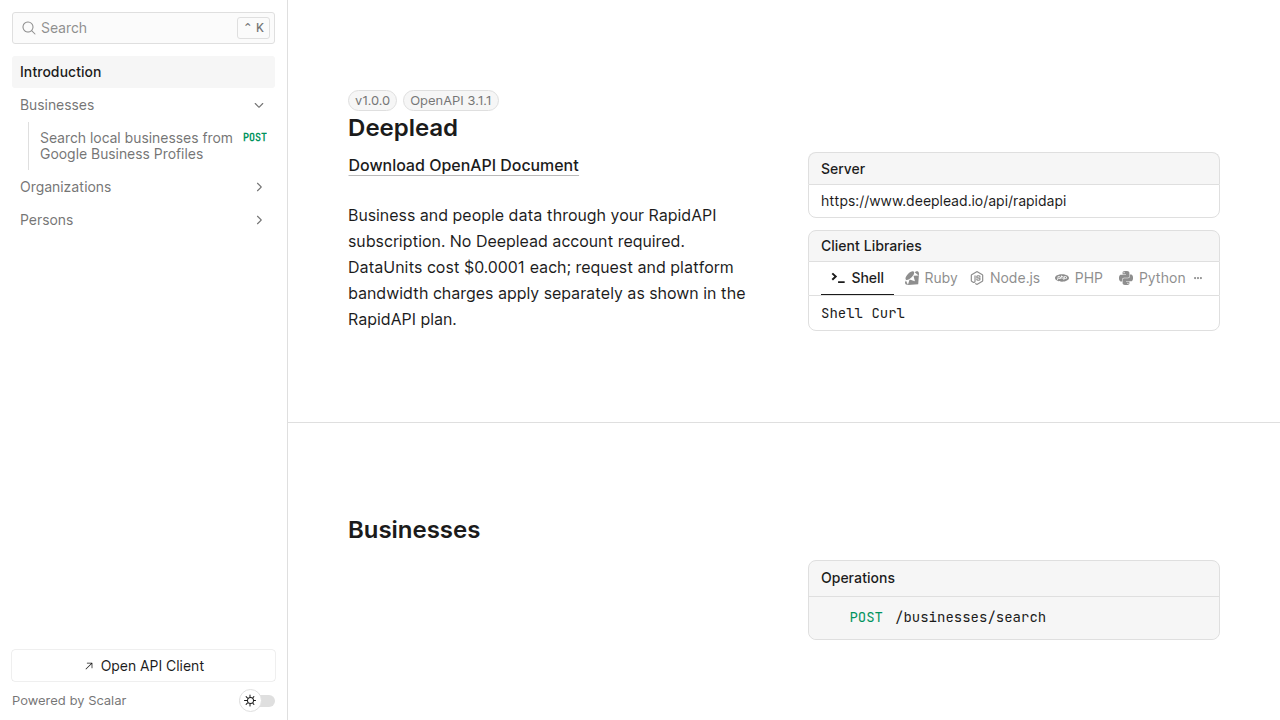The image size is (1280, 720).
Task: Click the Operations panel header
Action: point(1014,578)
